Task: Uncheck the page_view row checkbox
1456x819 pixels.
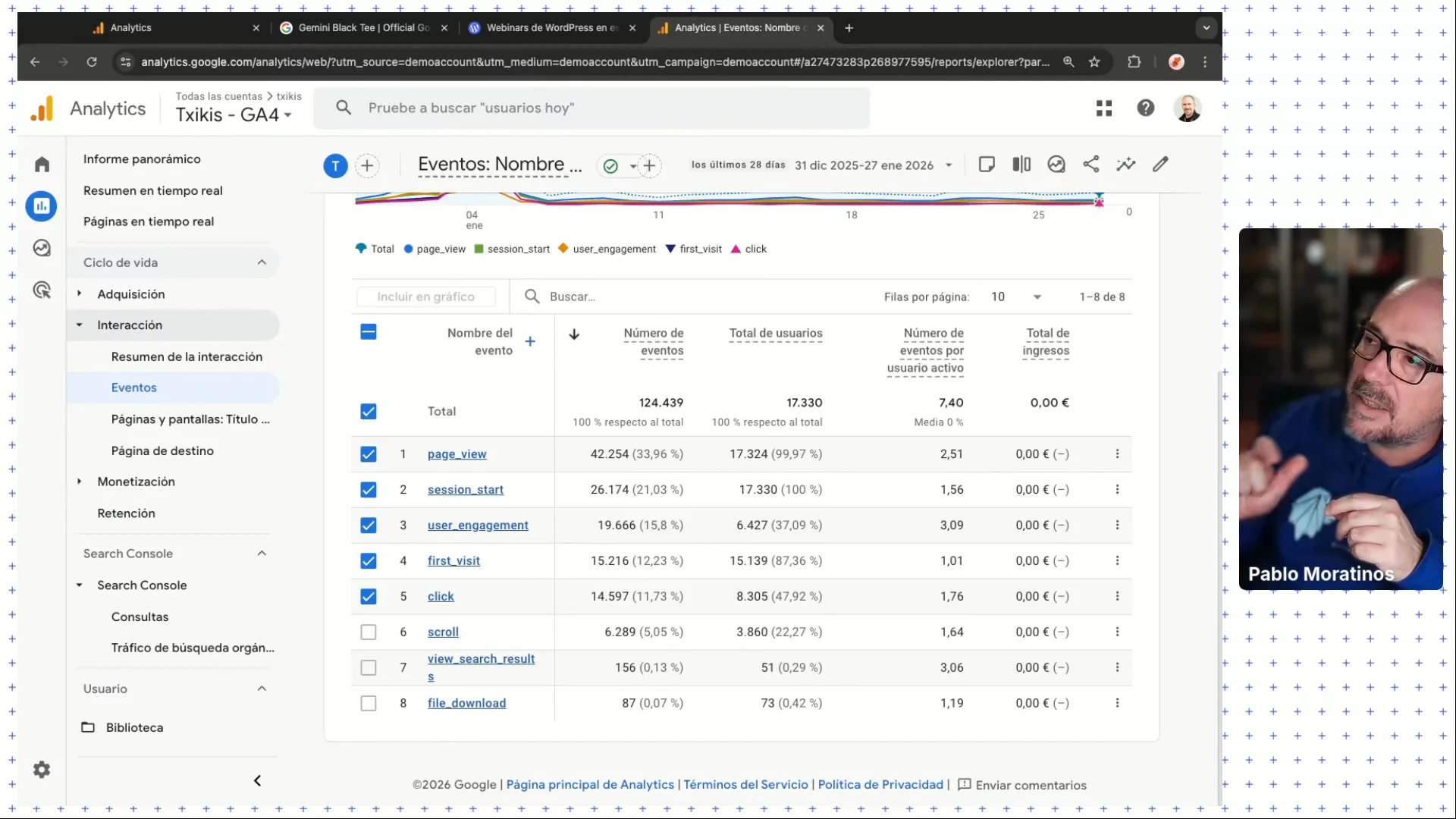Action: pos(369,454)
